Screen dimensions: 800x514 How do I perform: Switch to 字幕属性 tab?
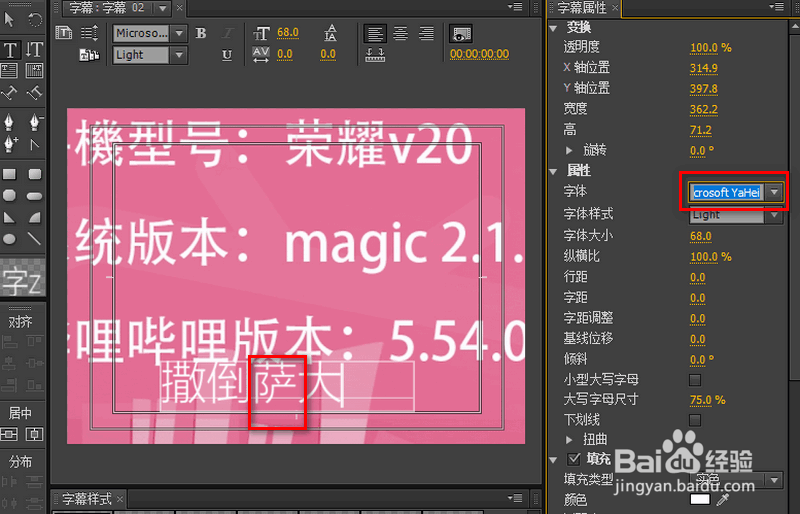(582, 8)
